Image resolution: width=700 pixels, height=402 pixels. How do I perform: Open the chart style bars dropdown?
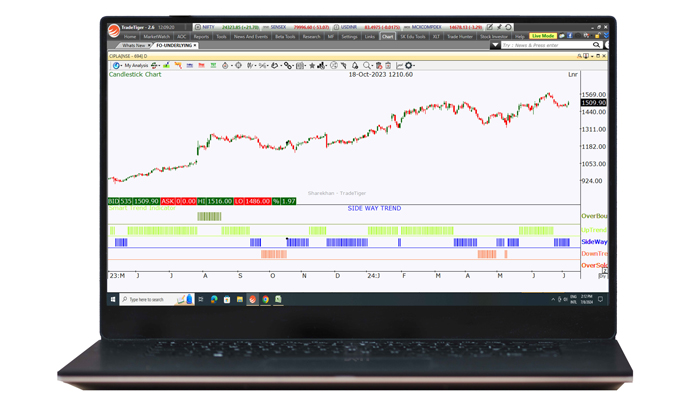251,66
